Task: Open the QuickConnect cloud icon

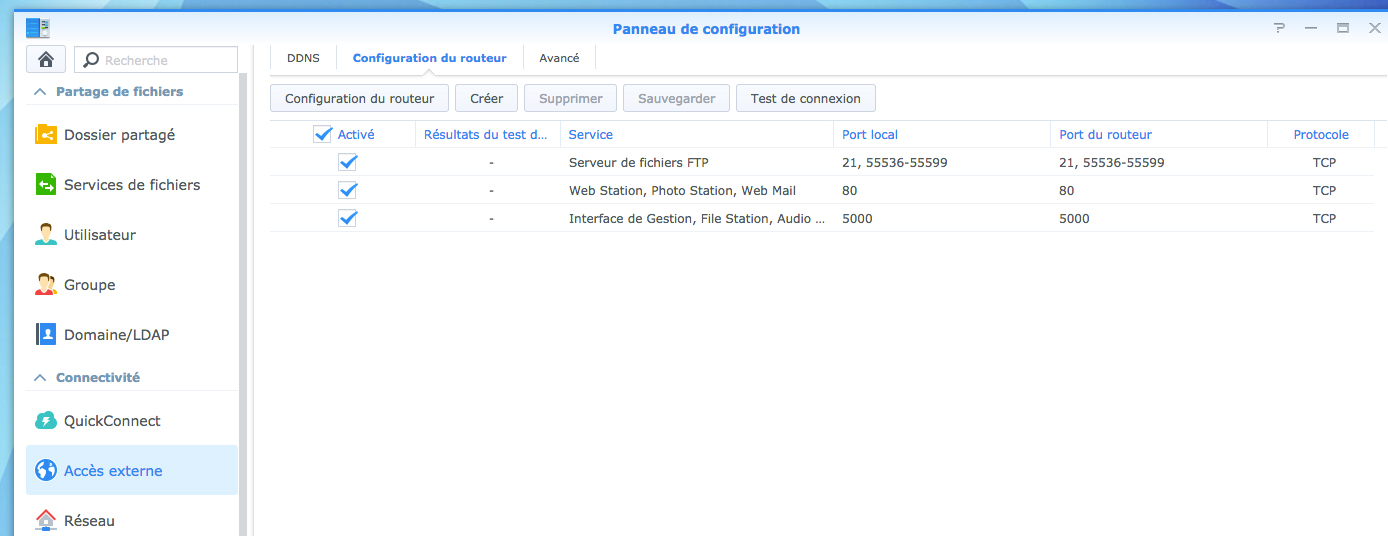Action: [46, 421]
